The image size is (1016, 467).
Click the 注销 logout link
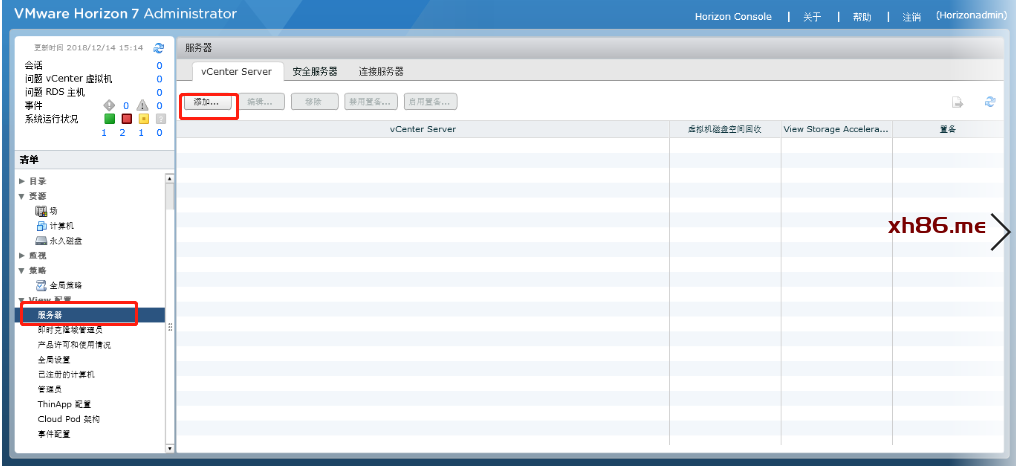click(911, 17)
